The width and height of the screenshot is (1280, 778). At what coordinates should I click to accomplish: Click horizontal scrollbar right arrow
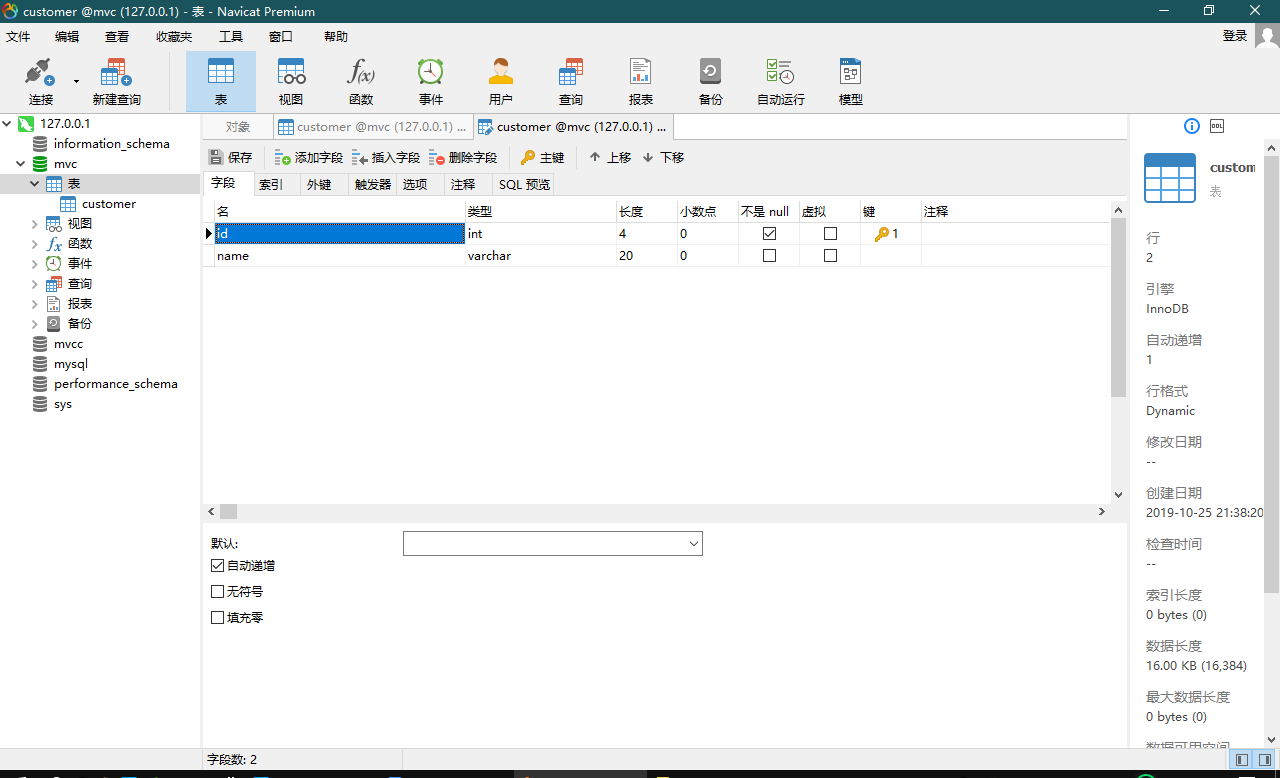1102,511
